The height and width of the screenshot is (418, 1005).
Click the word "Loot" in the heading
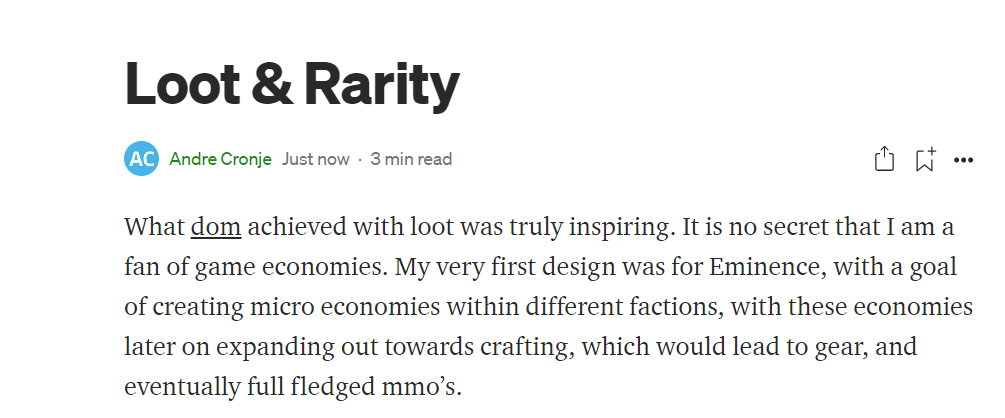[x=182, y=83]
